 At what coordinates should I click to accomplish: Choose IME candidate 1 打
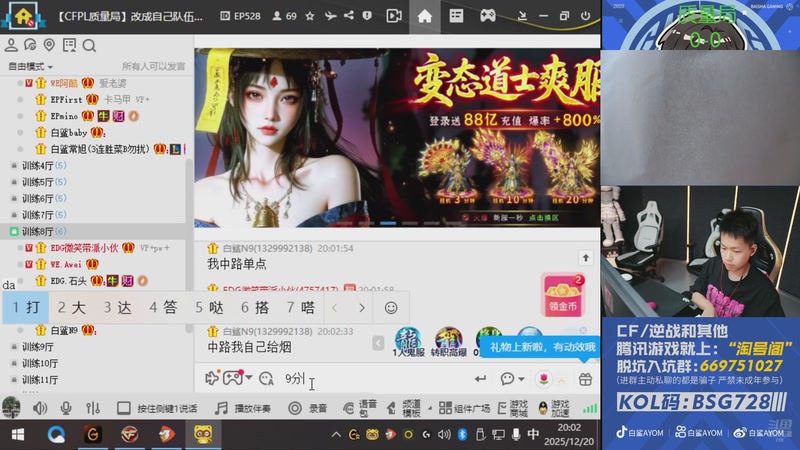(26, 307)
